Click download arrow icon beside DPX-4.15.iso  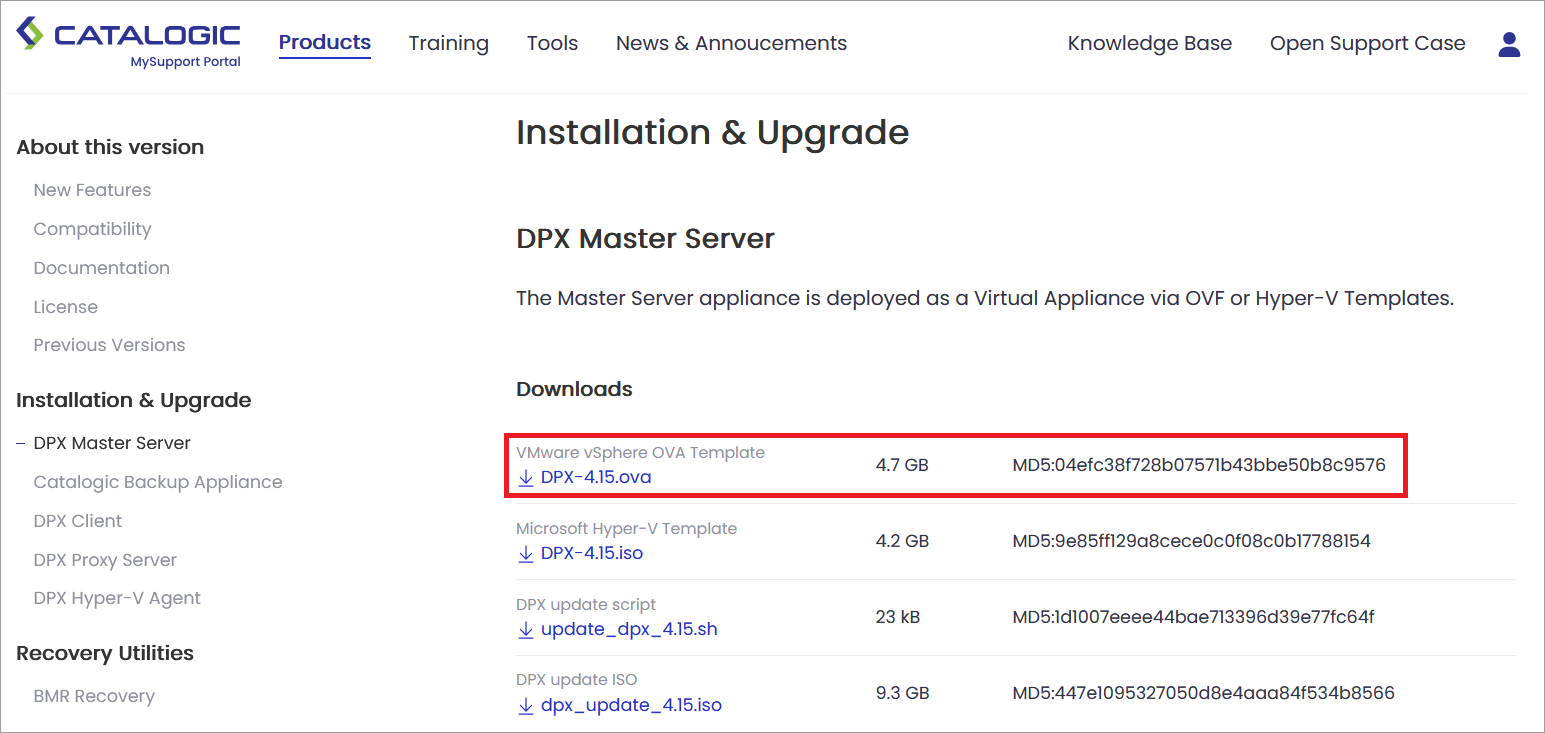click(x=526, y=554)
